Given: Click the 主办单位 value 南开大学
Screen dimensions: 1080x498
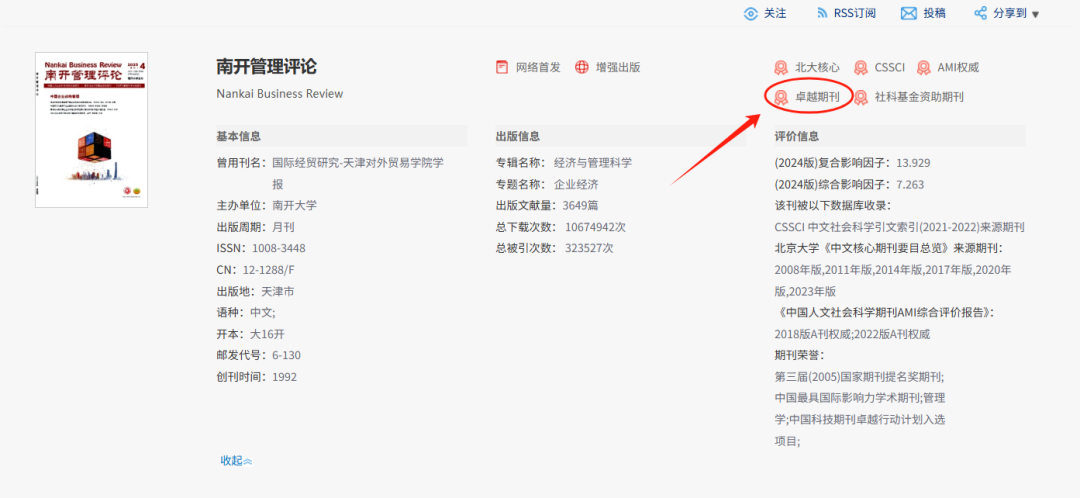Looking at the screenshot, I should tap(295, 205).
